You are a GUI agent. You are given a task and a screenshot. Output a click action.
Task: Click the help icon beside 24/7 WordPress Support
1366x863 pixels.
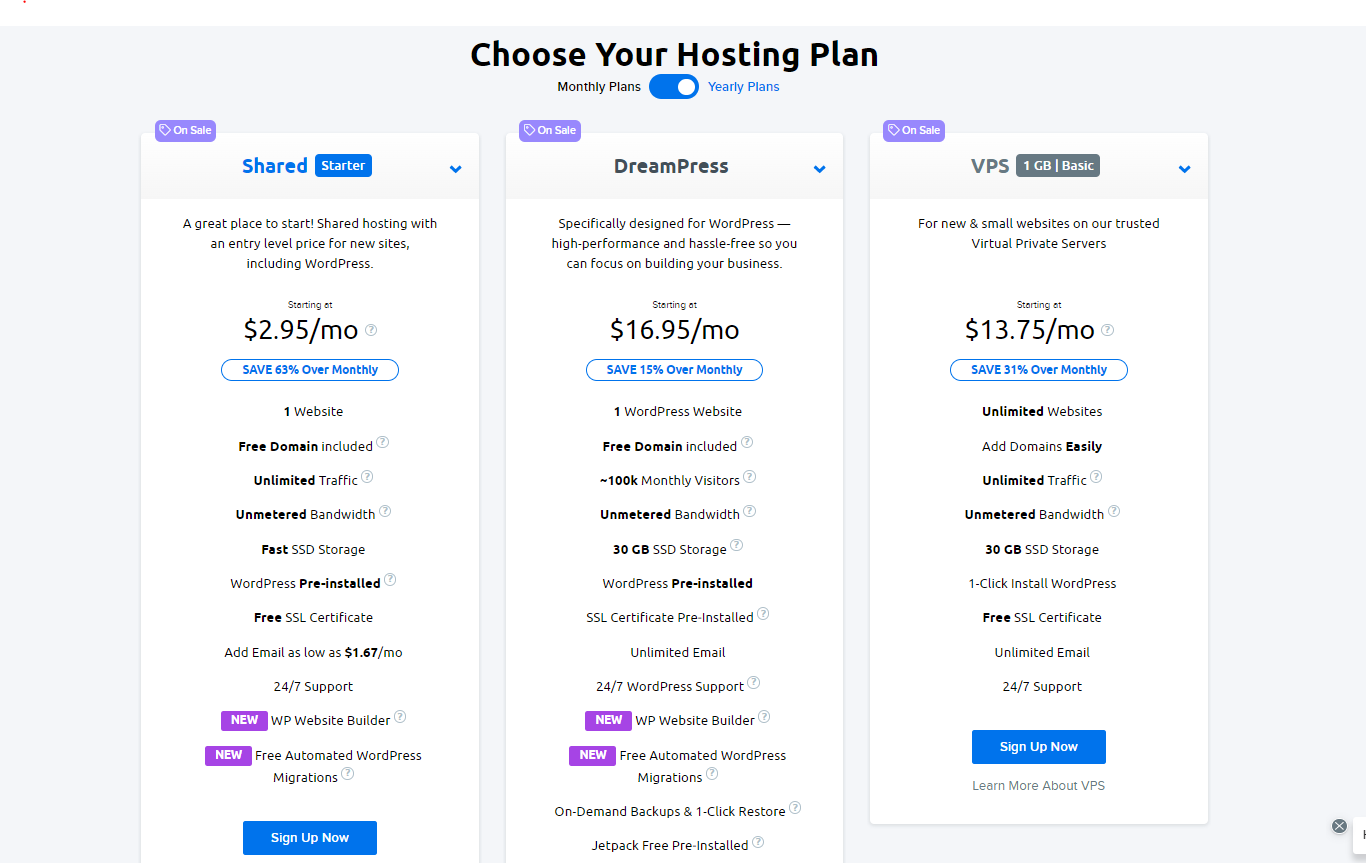pyautogui.click(x=753, y=683)
